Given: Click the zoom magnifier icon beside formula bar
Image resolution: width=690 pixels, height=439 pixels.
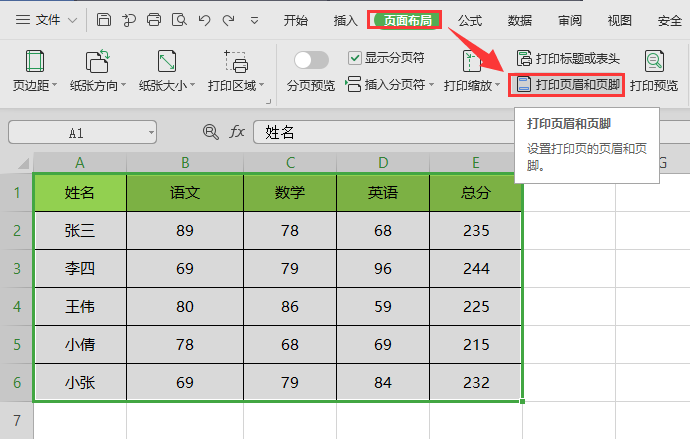Looking at the screenshot, I should [211, 132].
